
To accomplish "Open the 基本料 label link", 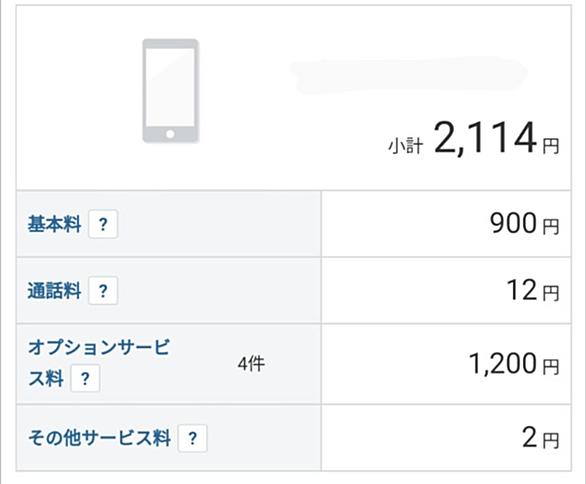I will click(x=55, y=224).
